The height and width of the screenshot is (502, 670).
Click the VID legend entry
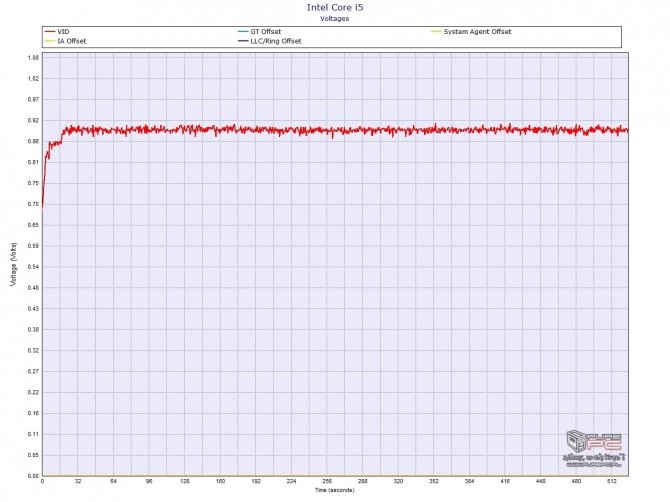pyautogui.click(x=57, y=32)
